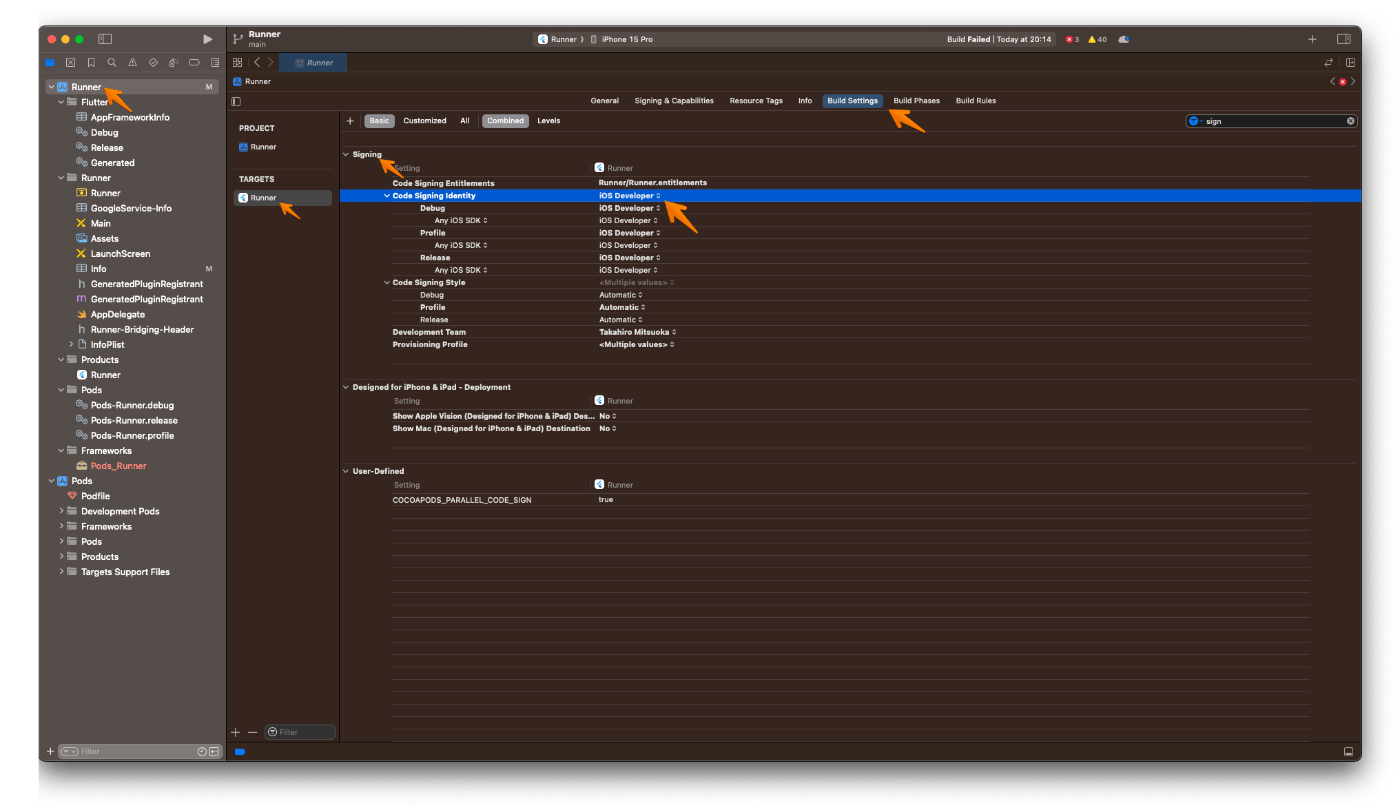Viewport: 1400px width, 812px height.
Task: Open the Test navigator diamond icon
Action: (x=153, y=62)
